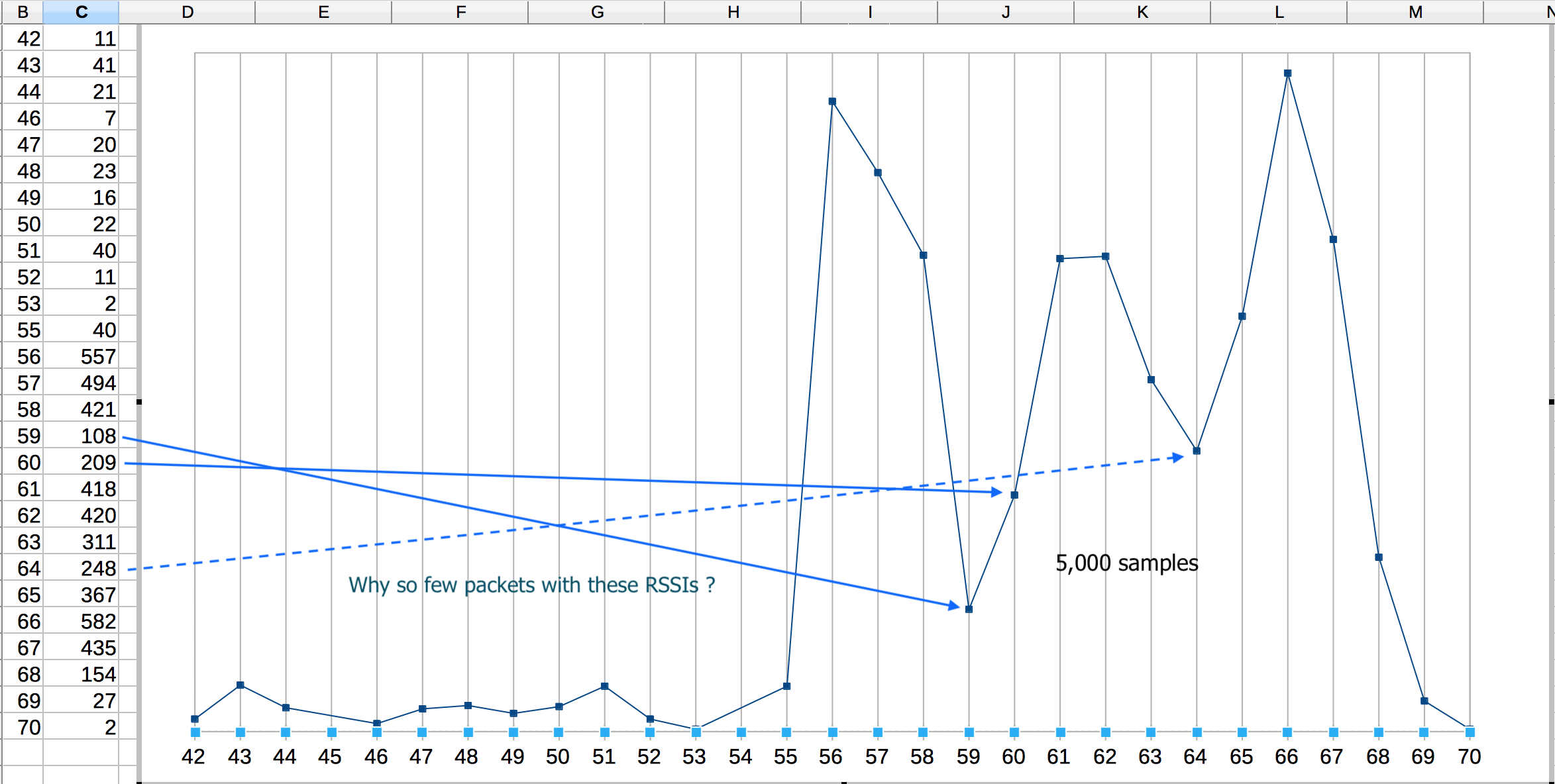Click the light blue marker above label 60
This screenshot has height=784, width=1555.
coord(1014,732)
